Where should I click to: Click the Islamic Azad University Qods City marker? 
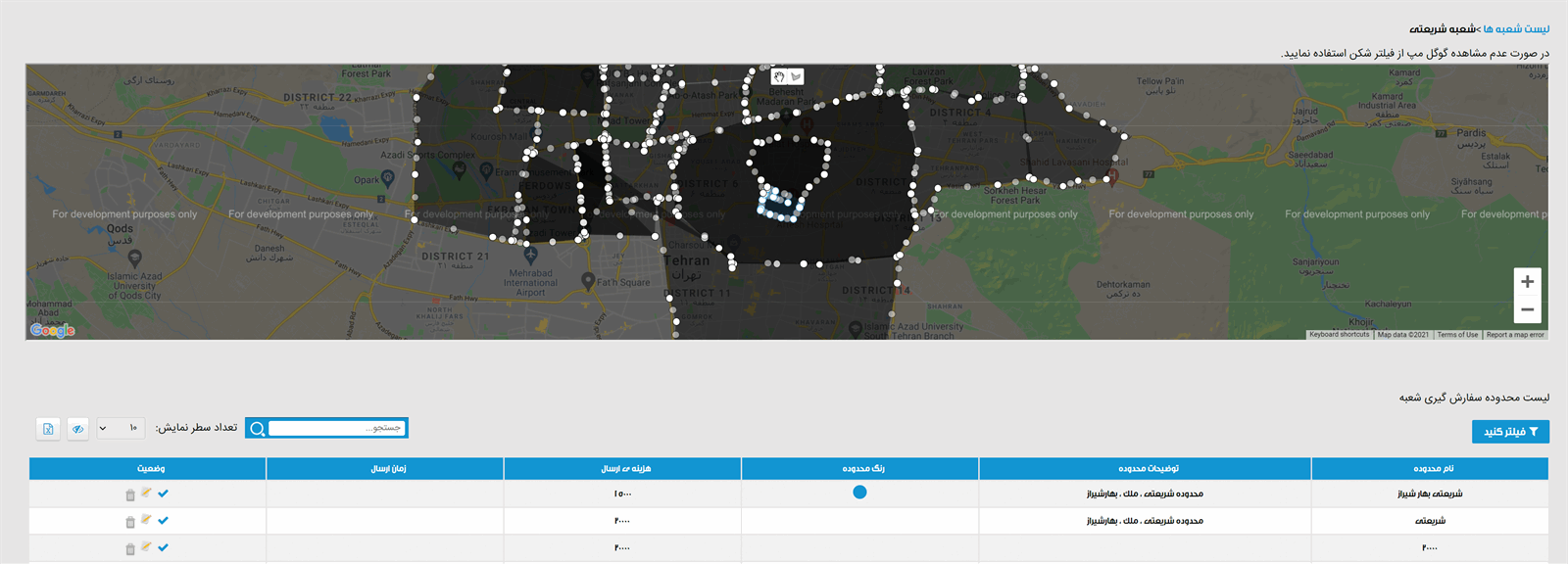pos(135,258)
